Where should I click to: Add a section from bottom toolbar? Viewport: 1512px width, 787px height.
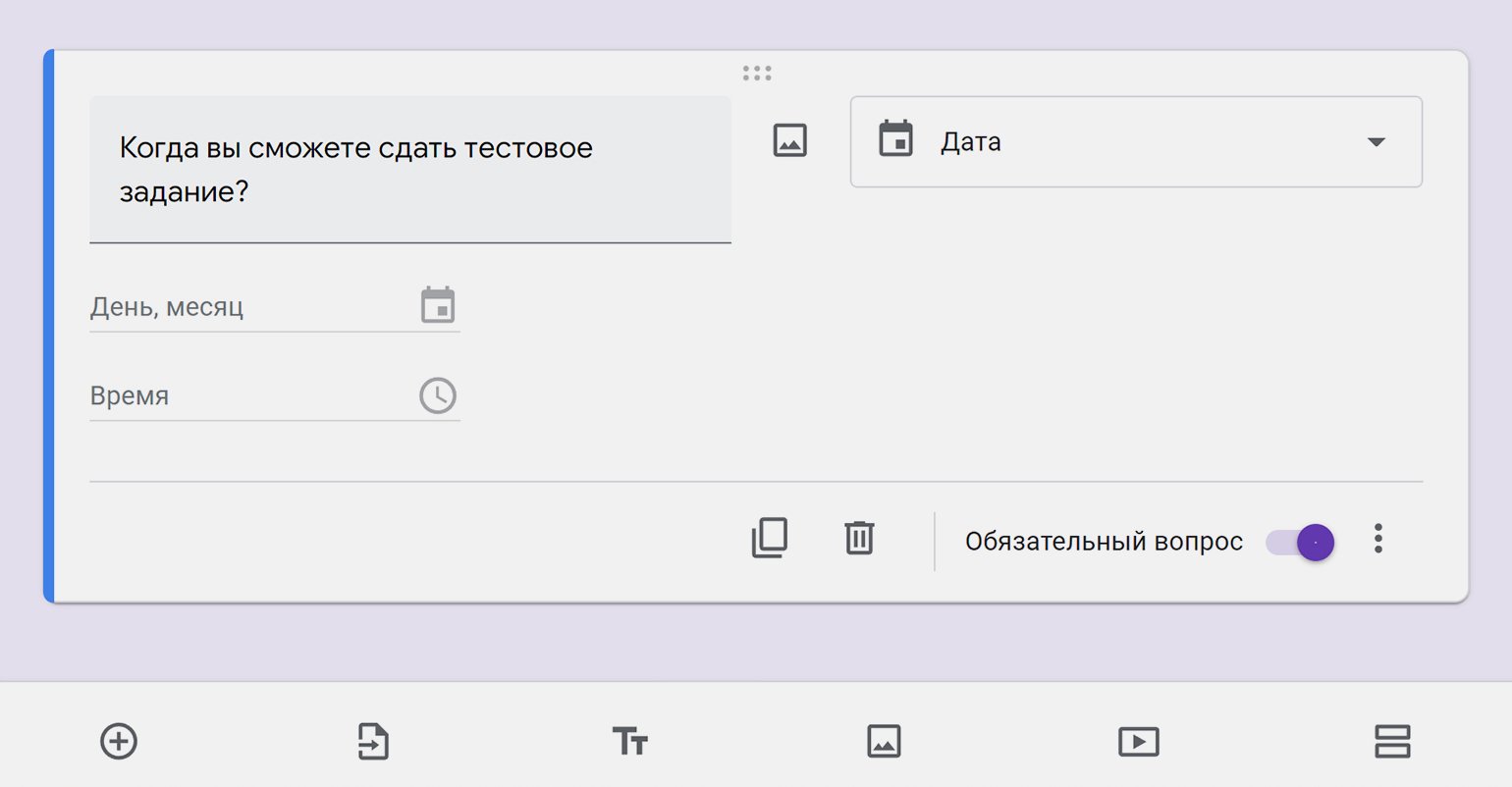click(1392, 741)
